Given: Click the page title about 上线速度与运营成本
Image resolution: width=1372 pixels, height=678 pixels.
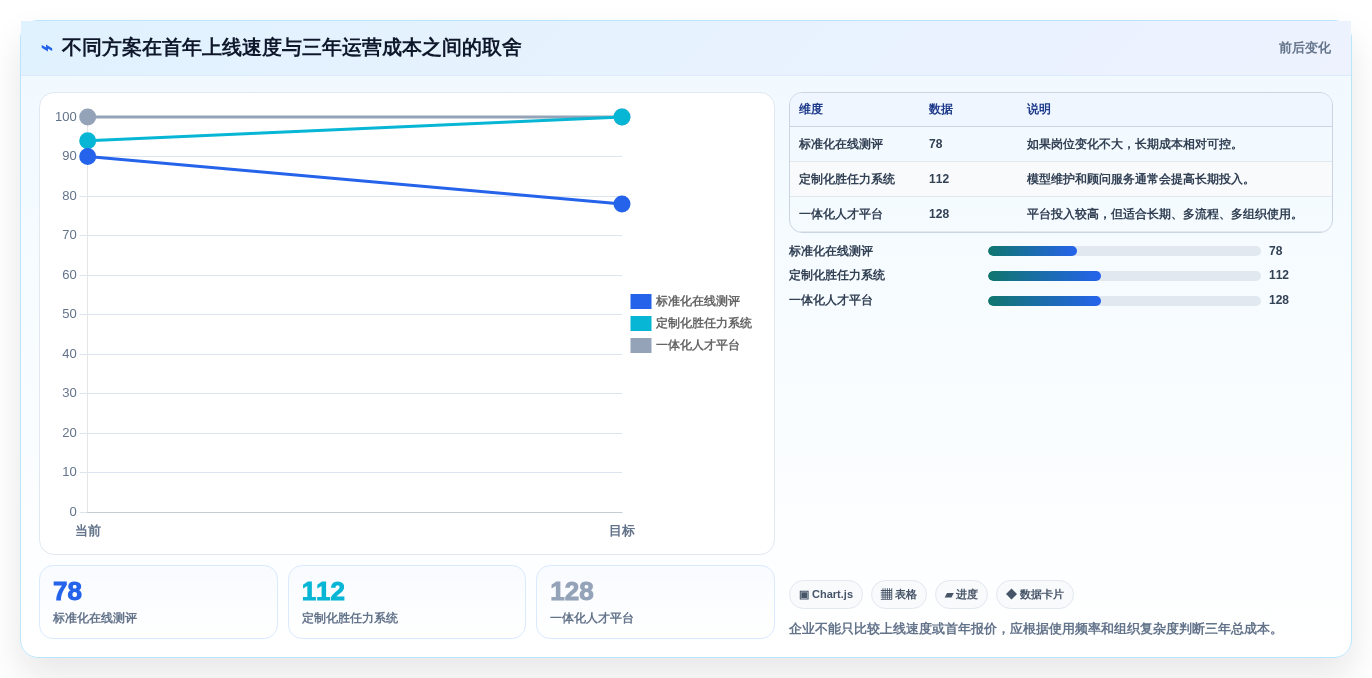Looking at the screenshot, I should click(x=291, y=48).
